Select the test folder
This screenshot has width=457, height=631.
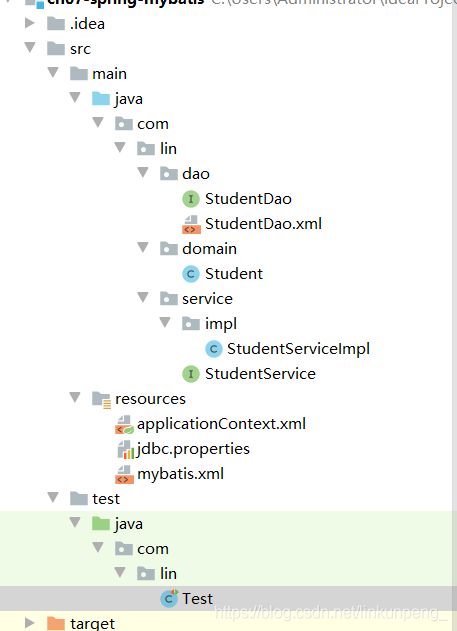point(106,499)
